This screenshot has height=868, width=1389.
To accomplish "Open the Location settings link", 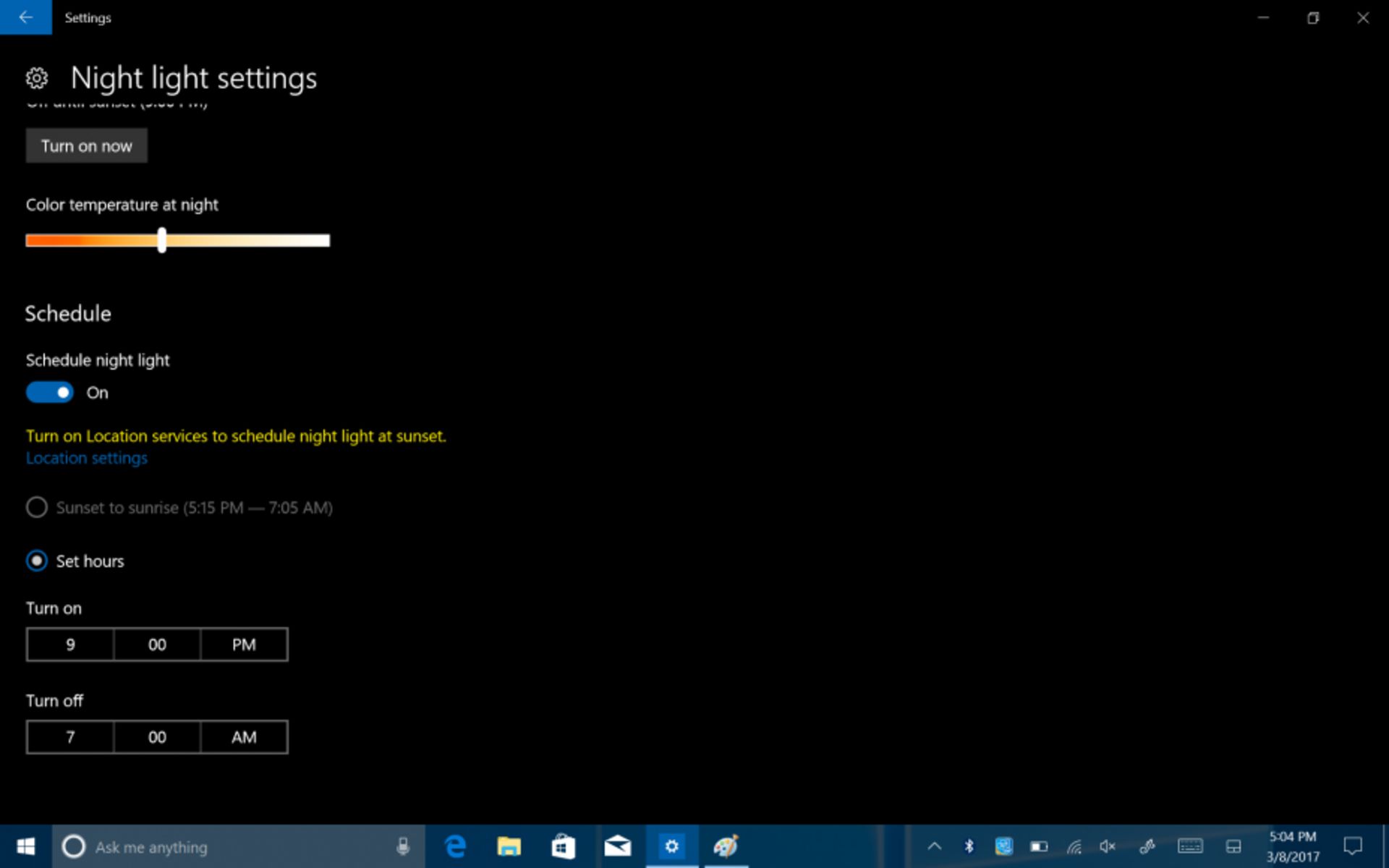I will click(x=86, y=457).
